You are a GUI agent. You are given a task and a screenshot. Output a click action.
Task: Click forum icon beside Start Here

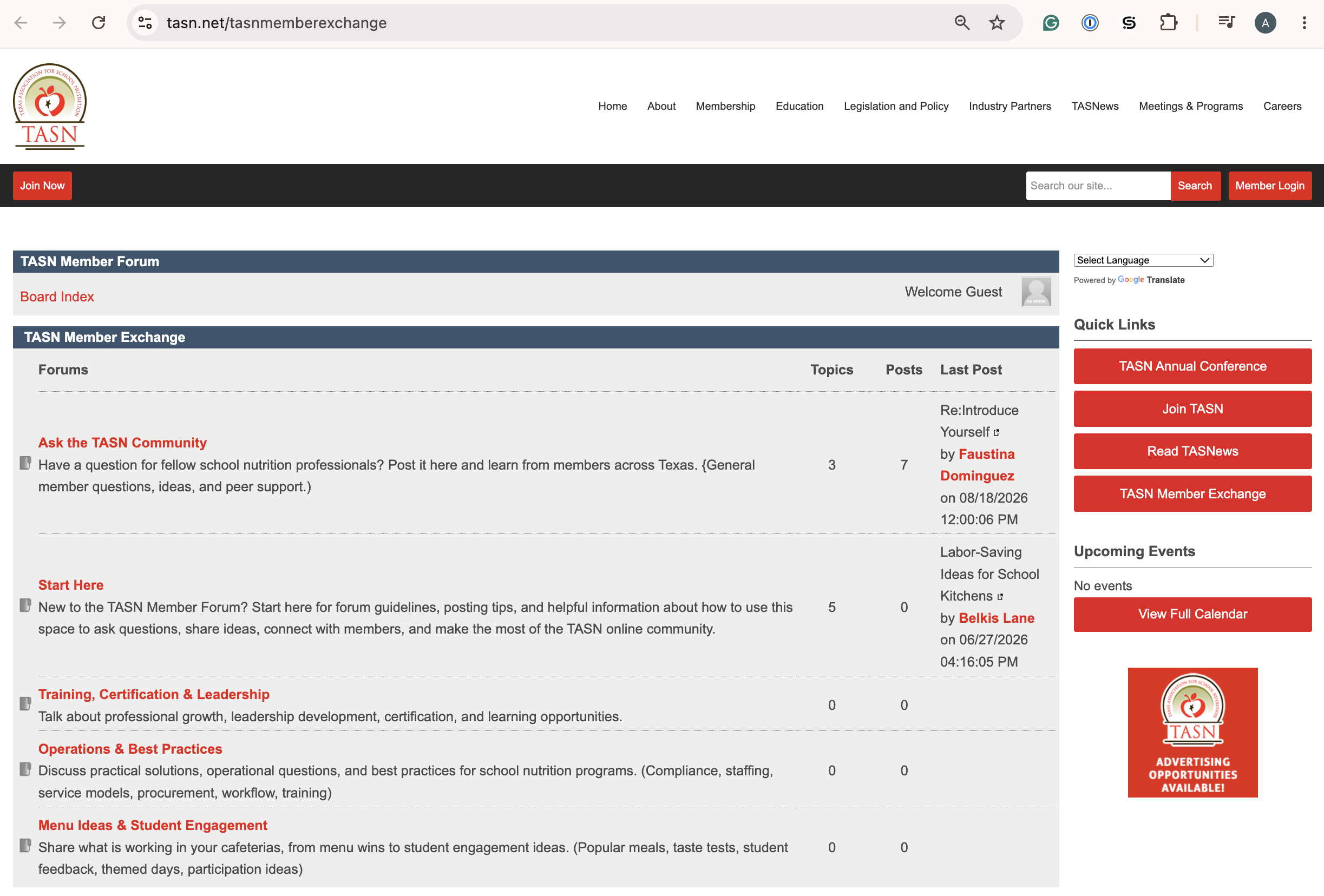(x=25, y=605)
